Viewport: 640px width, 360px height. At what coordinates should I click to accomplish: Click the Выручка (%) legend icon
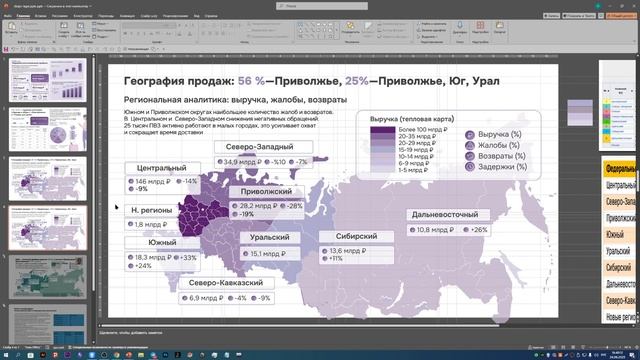coord(470,135)
